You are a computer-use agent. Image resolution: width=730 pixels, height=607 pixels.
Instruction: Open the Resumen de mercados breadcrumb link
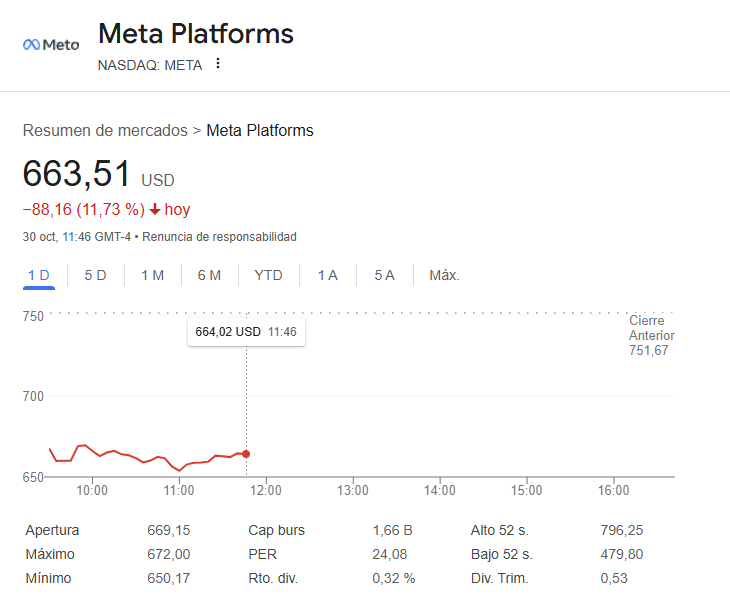click(x=105, y=131)
